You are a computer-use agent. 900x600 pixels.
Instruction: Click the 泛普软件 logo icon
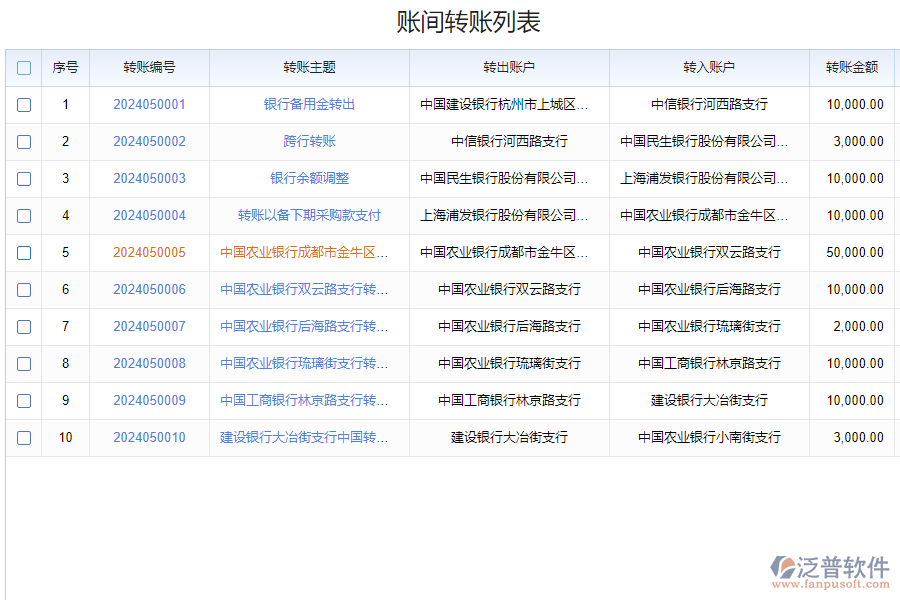point(782,568)
